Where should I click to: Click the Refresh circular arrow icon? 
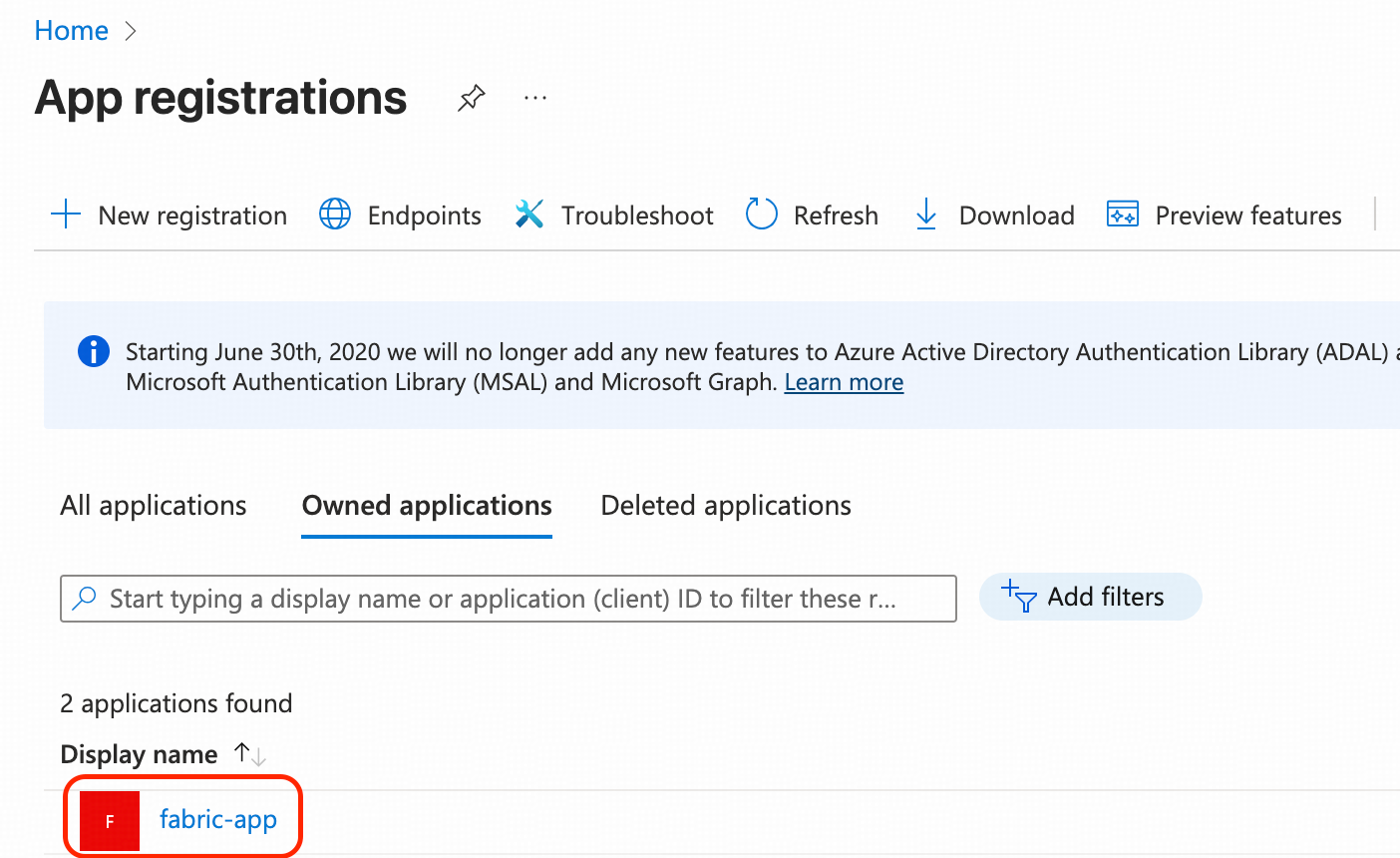[x=762, y=214]
